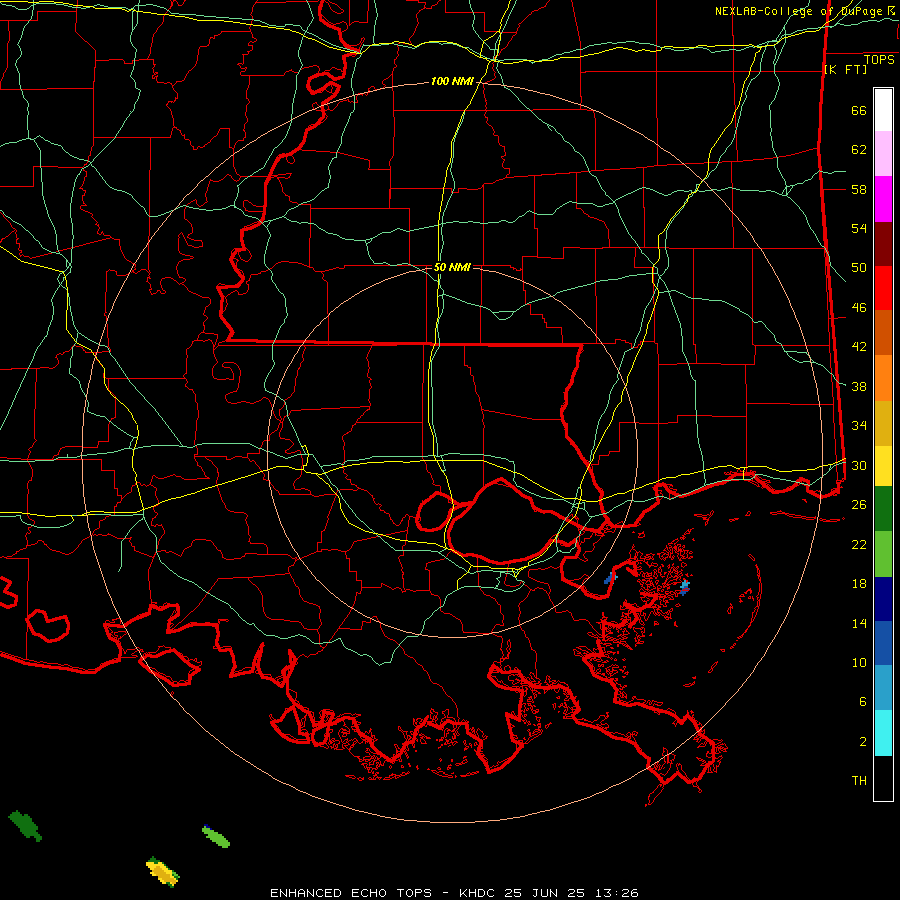Click the 6 value on the scale
900x900 pixels.
tap(863, 702)
